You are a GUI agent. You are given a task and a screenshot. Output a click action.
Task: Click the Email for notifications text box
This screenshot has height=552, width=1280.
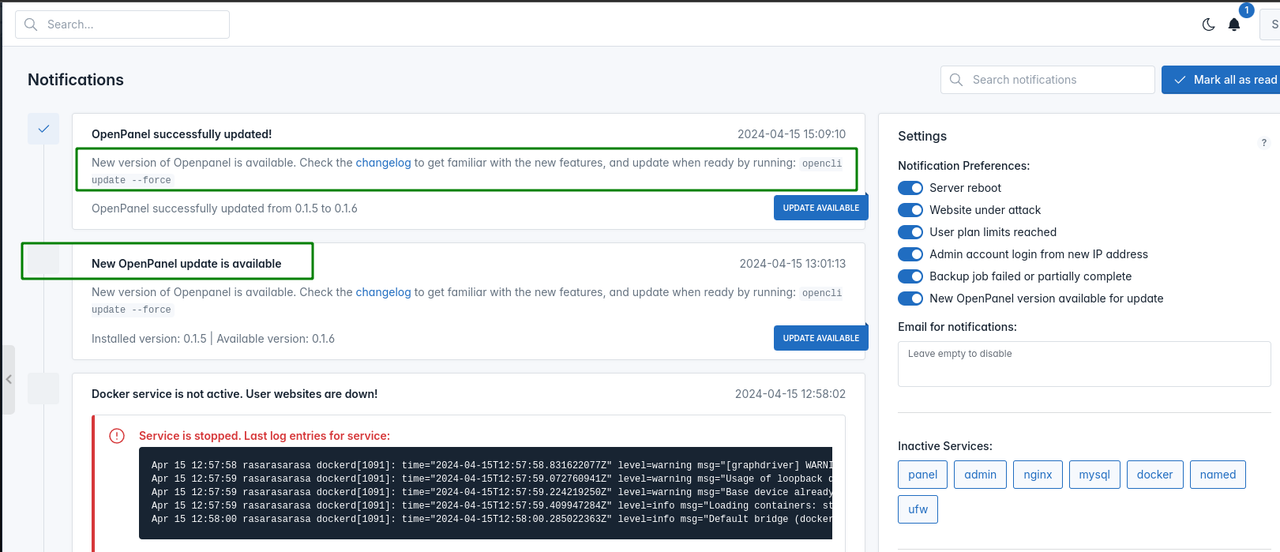point(1084,364)
